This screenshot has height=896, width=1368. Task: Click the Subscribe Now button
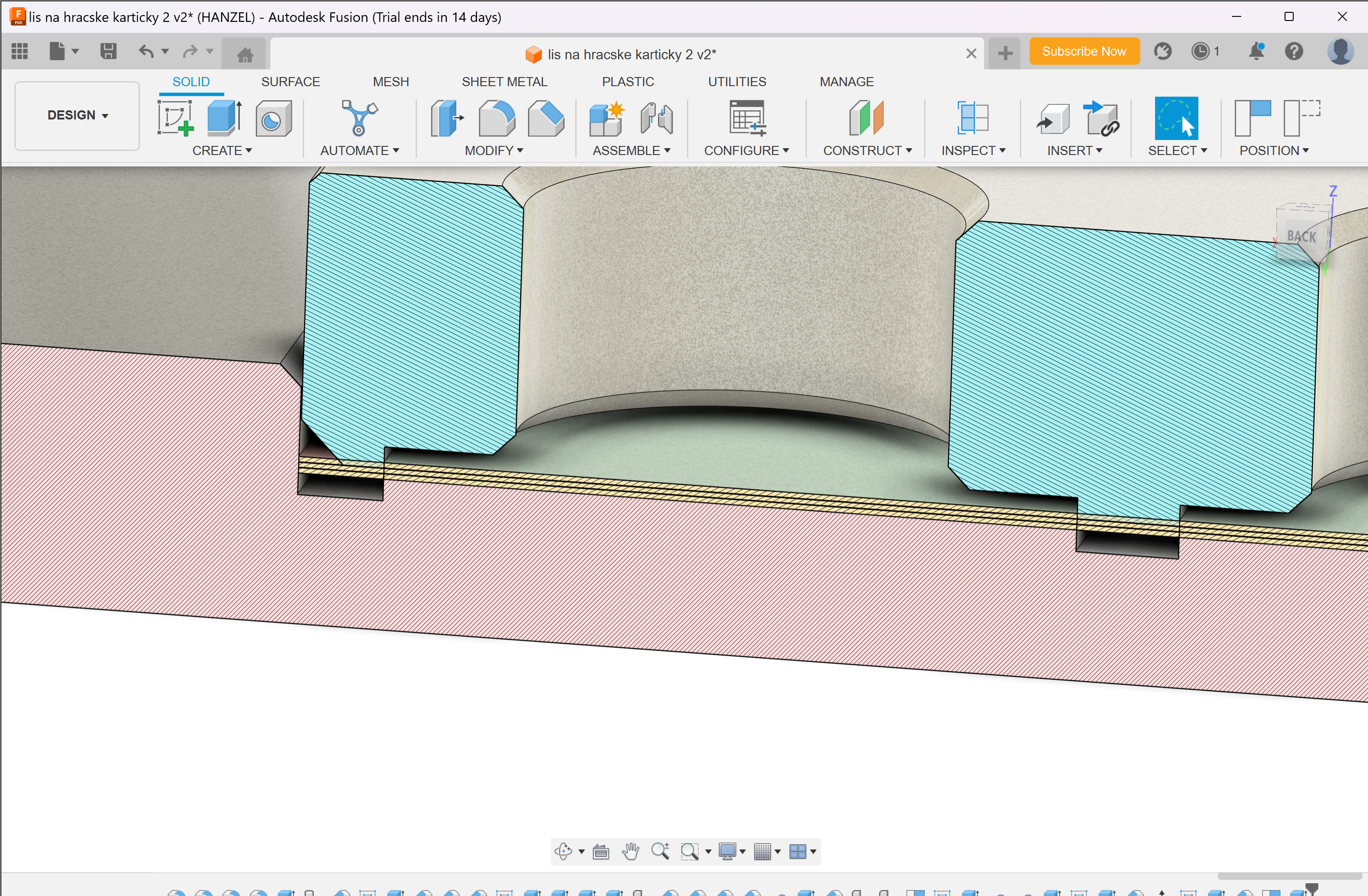(1083, 52)
